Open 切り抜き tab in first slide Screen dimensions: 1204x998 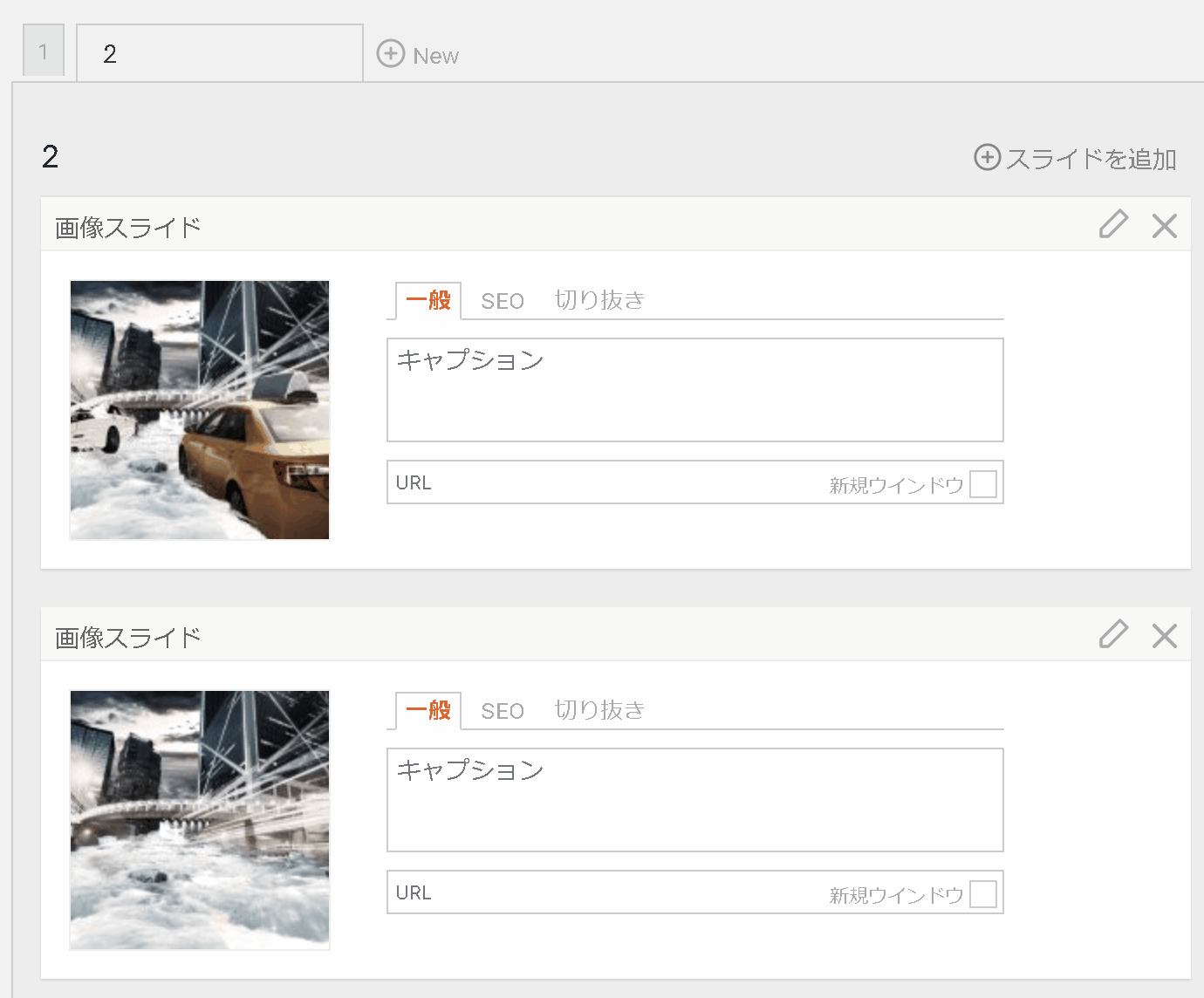click(599, 301)
